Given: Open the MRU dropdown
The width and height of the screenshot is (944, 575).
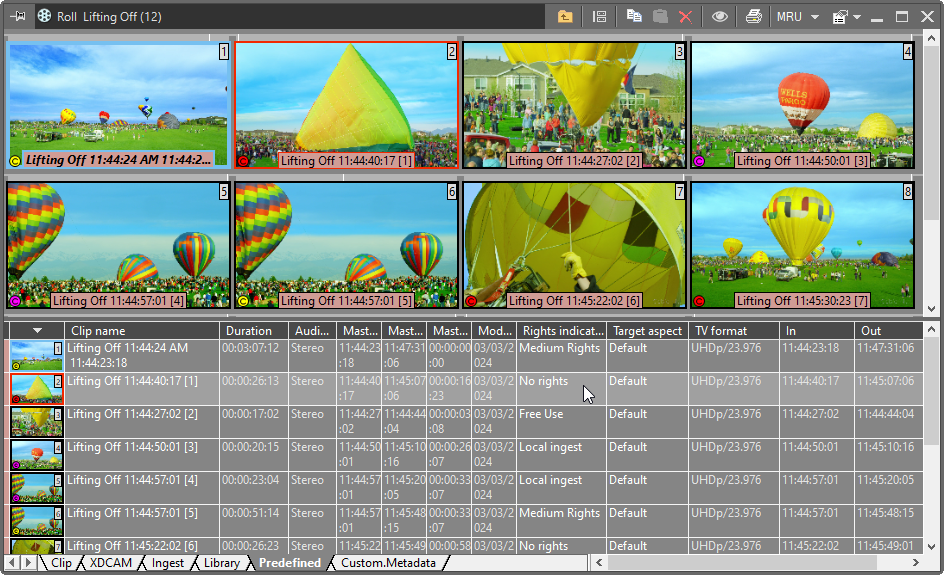Looking at the screenshot, I should [x=797, y=17].
